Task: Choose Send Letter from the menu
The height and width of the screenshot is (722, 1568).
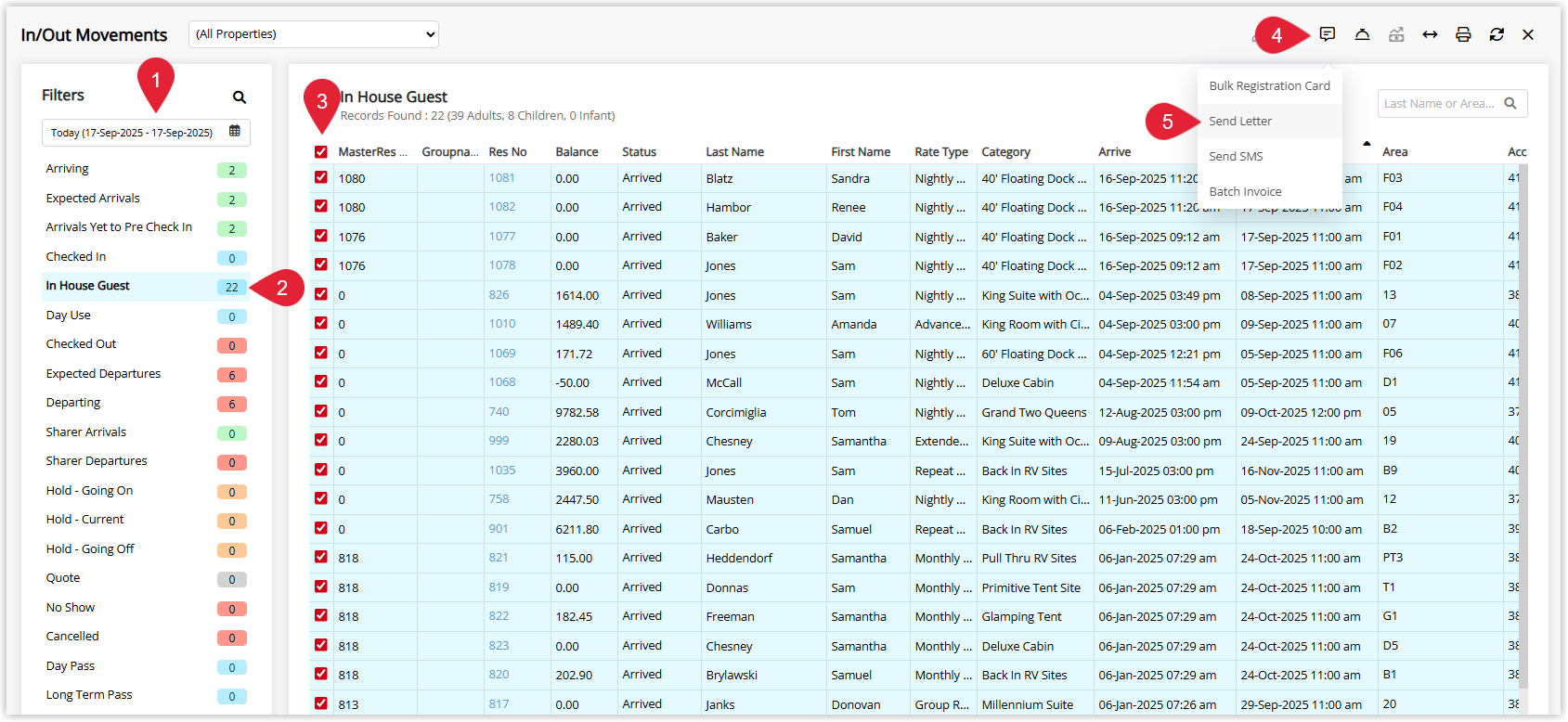Action: pos(1269,121)
